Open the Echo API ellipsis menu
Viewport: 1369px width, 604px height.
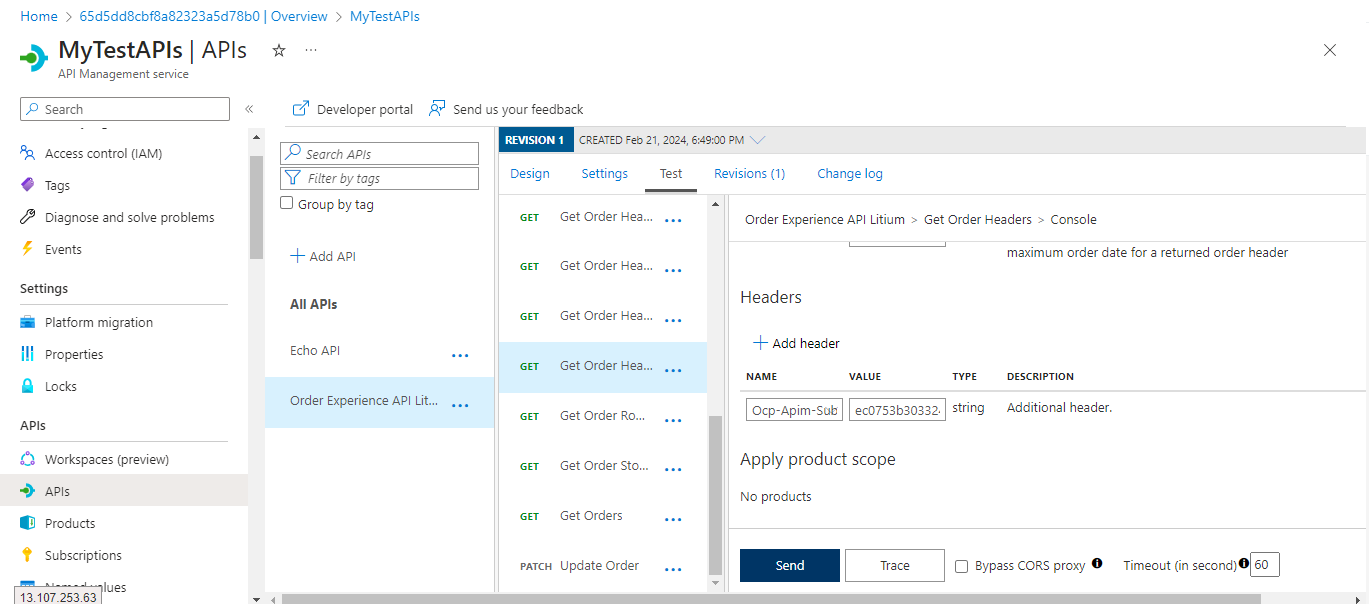[x=460, y=355]
